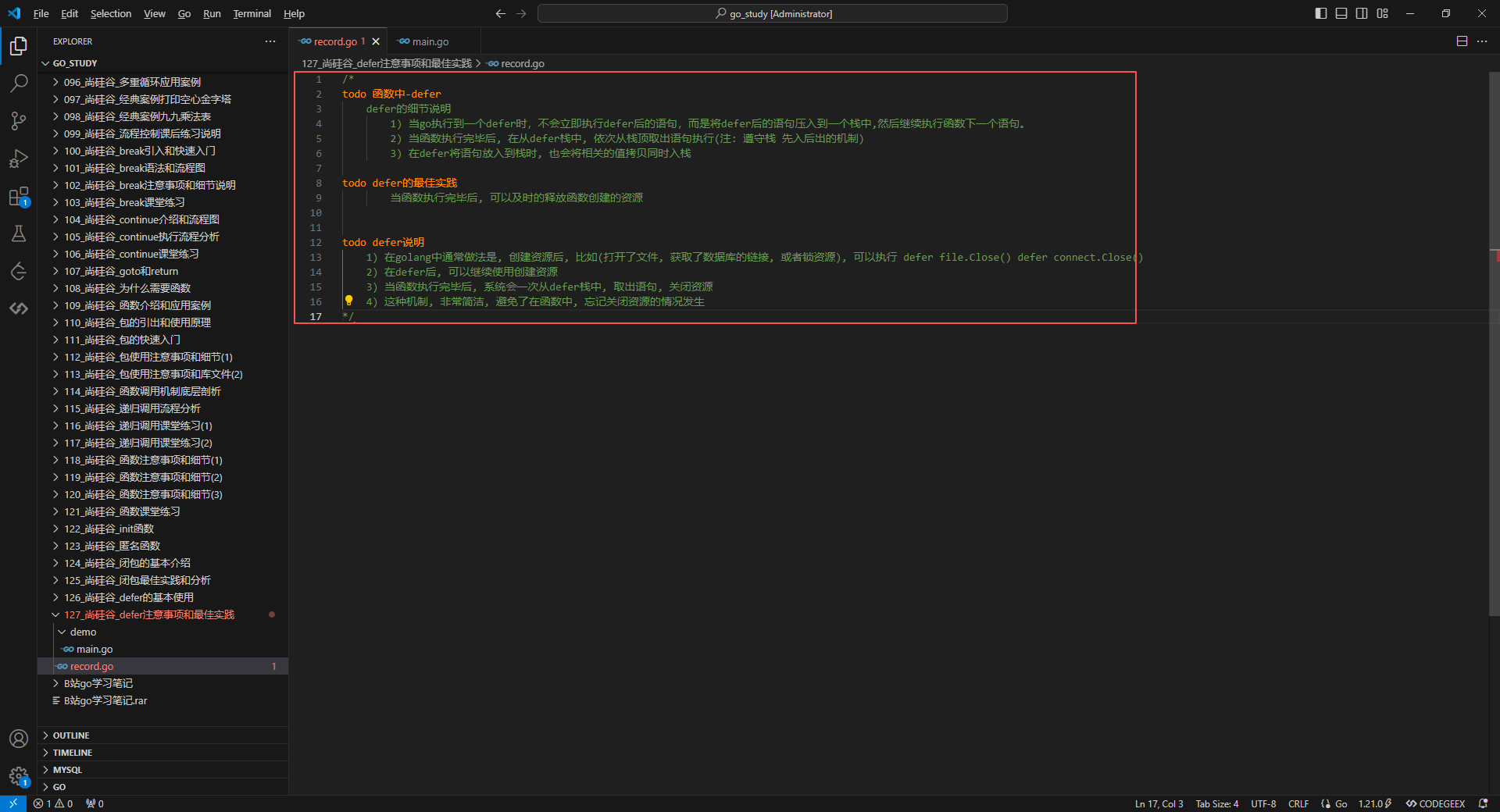
Task: Click the ports forwarded status indicator
Action: coord(95,803)
